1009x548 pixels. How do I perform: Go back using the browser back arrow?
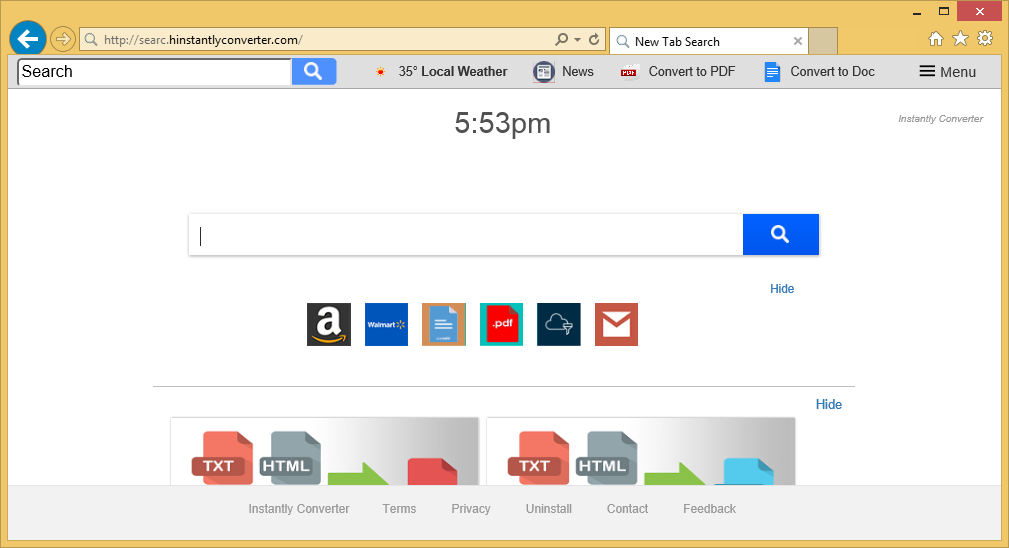[x=28, y=39]
